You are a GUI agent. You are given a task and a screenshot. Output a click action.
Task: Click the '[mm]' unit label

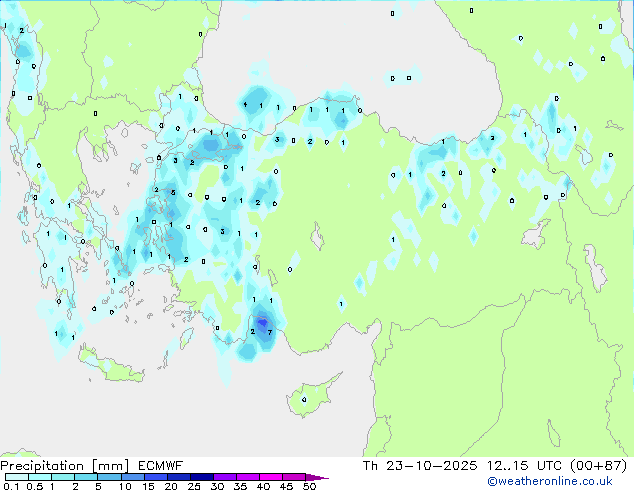tap(111, 466)
